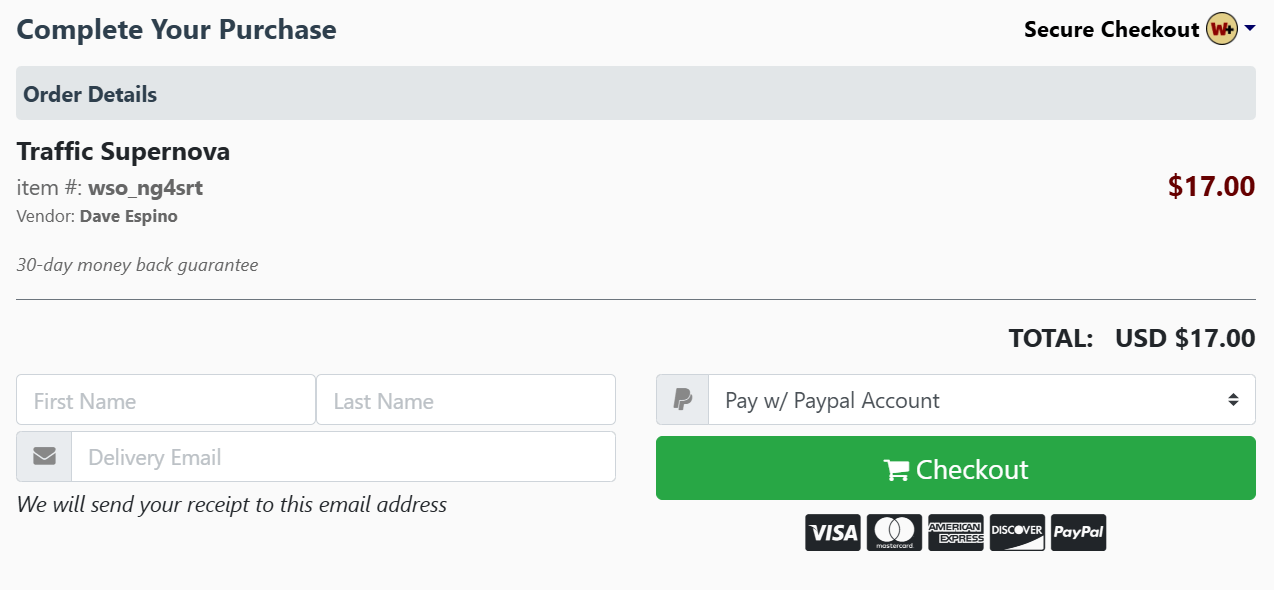This screenshot has height=590, width=1274.
Task: Click the American Express icon
Action: tap(955, 532)
